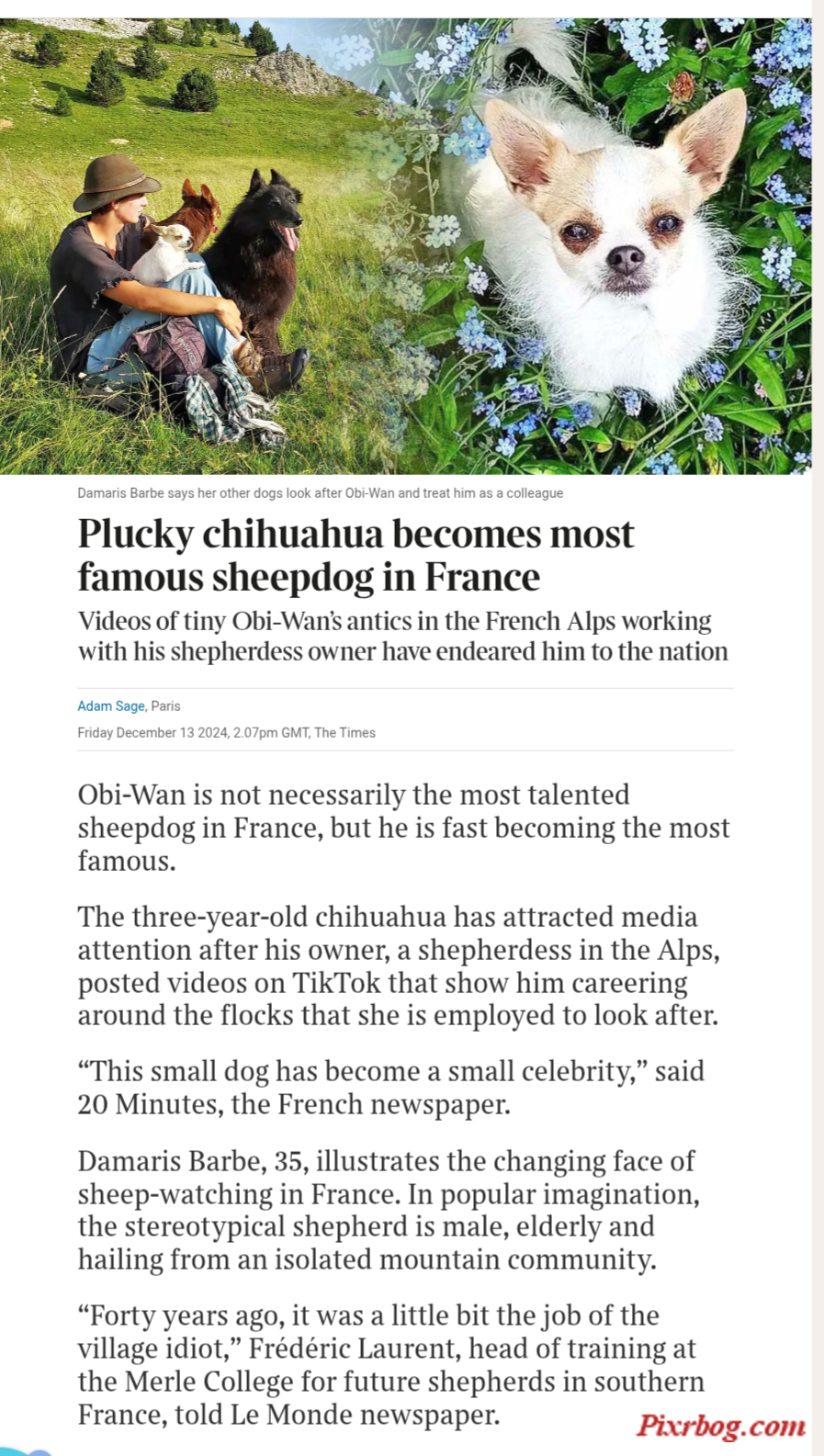Click the right-edge page scrollbar strip

(x=818, y=728)
